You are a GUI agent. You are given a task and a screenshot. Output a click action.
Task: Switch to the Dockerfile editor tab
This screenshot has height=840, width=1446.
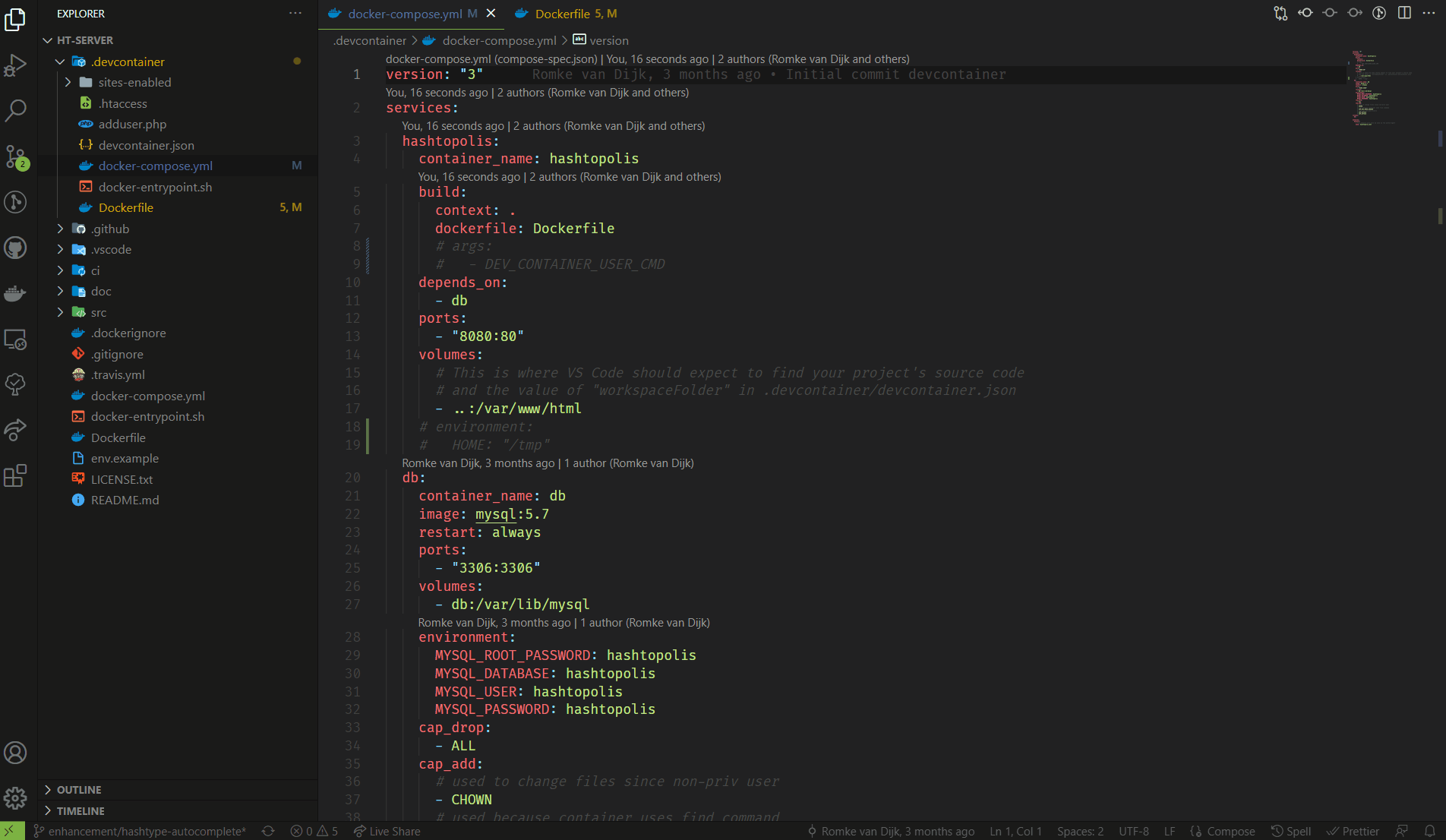pyautogui.click(x=566, y=13)
